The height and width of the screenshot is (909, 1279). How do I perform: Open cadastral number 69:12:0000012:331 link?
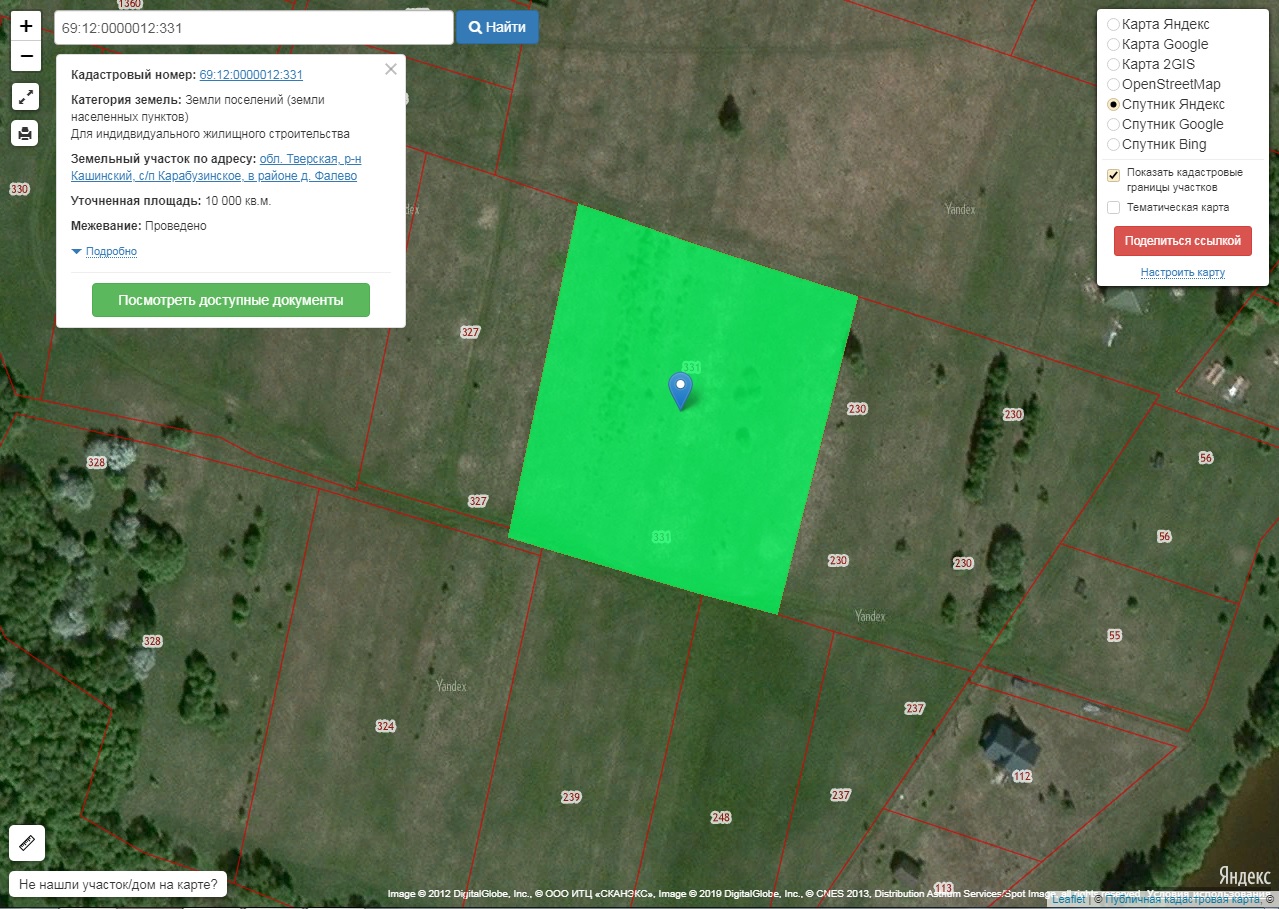(x=251, y=75)
